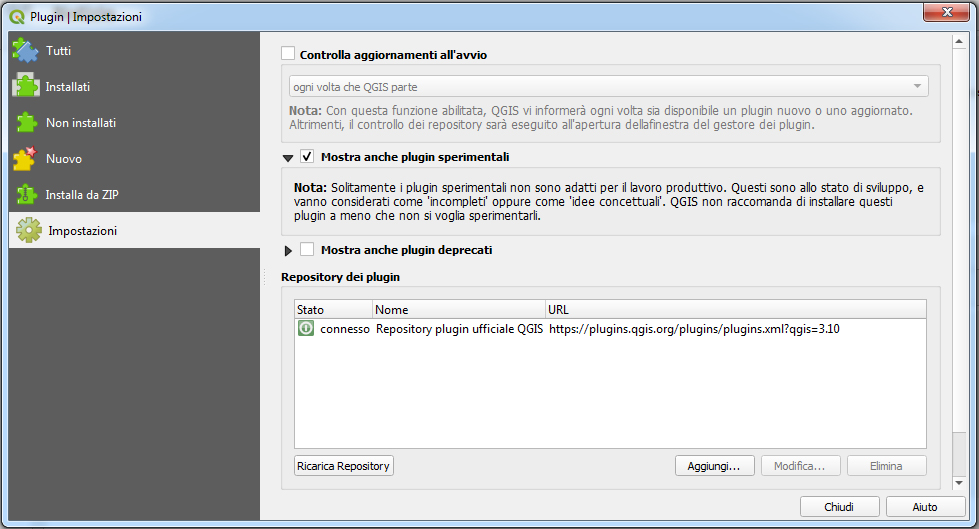
Task: Uncheck Mostra anche plugin sperimentali
Action: (x=307, y=156)
